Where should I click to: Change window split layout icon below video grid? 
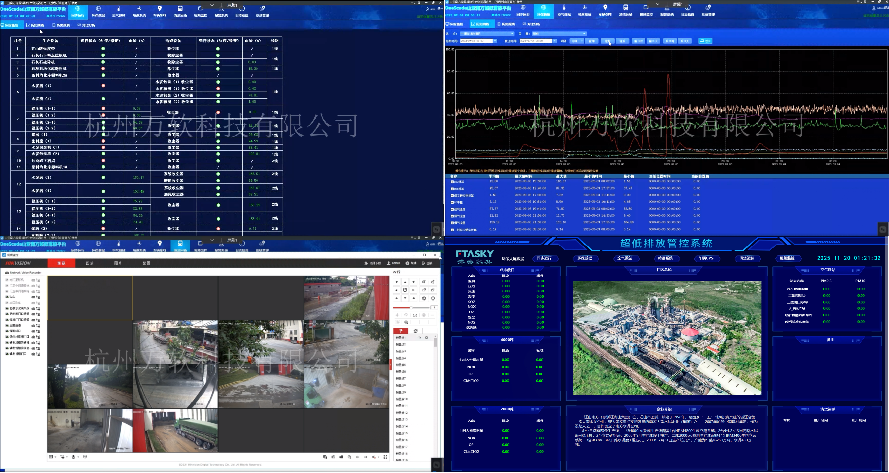pyautogui.click(x=52, y=457)
